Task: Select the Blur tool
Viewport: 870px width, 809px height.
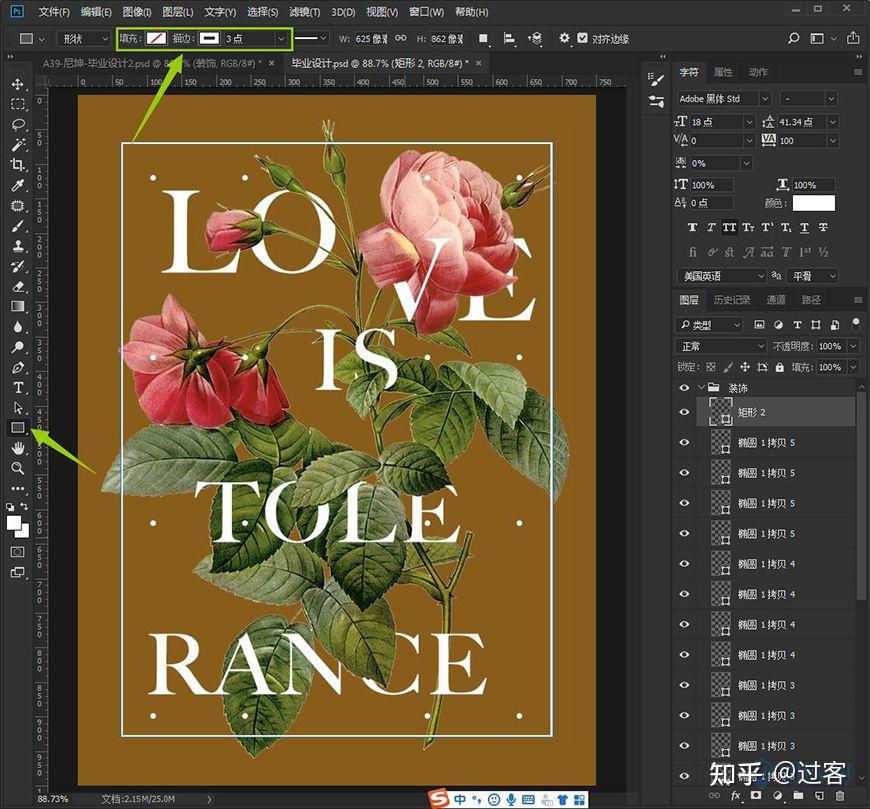Action: (18, 327)
